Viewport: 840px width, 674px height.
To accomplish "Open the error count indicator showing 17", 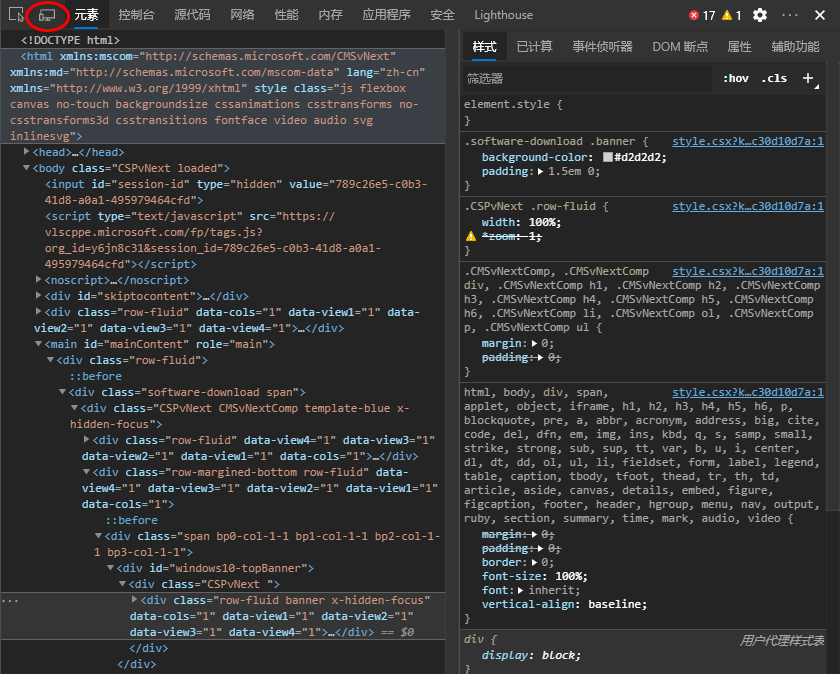I will pyautogui.click(x=702, y=15).
